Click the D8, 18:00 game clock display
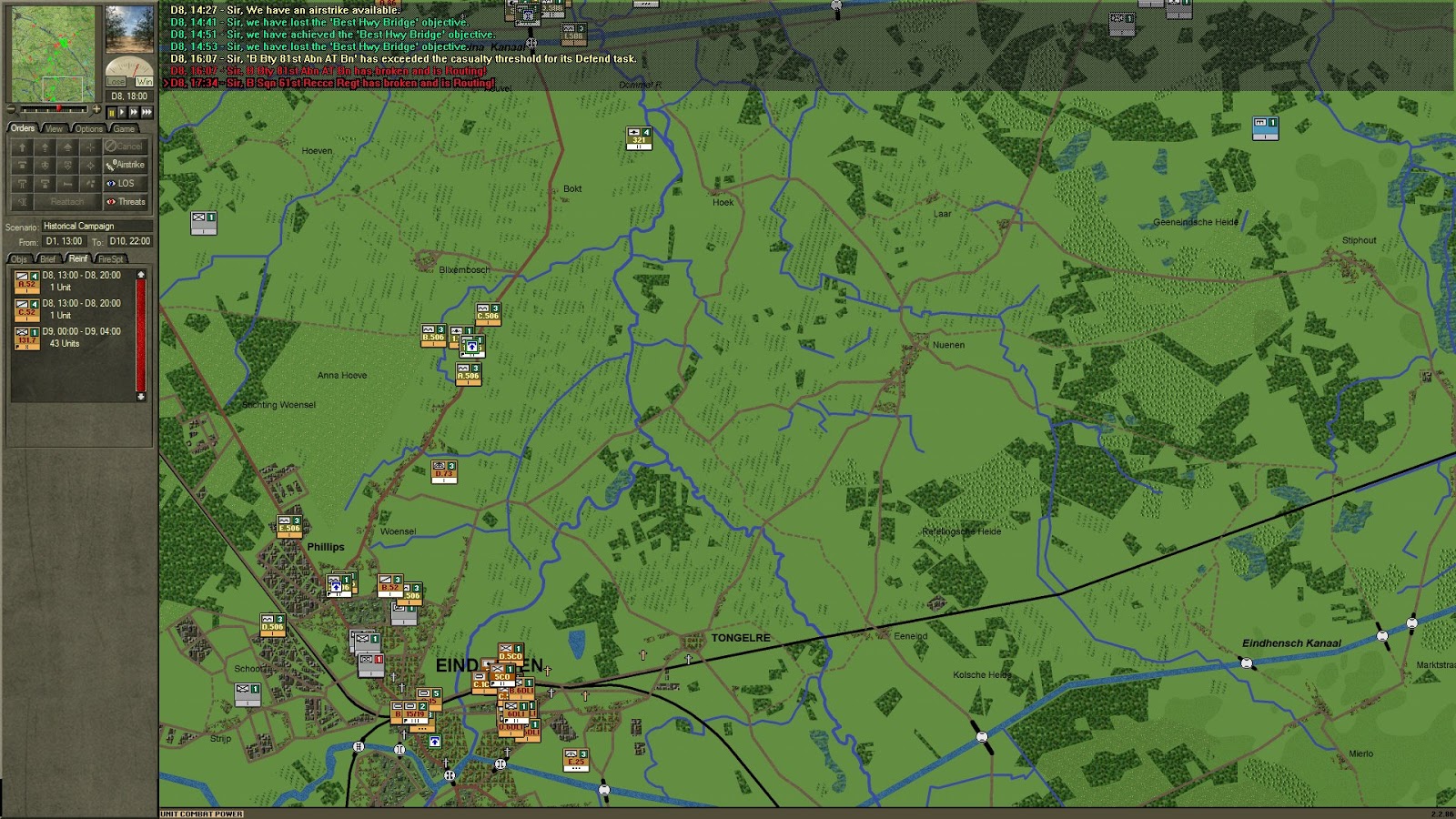Image resolution: width=1456 pixels, height=819 pixels. click(129, 96)
